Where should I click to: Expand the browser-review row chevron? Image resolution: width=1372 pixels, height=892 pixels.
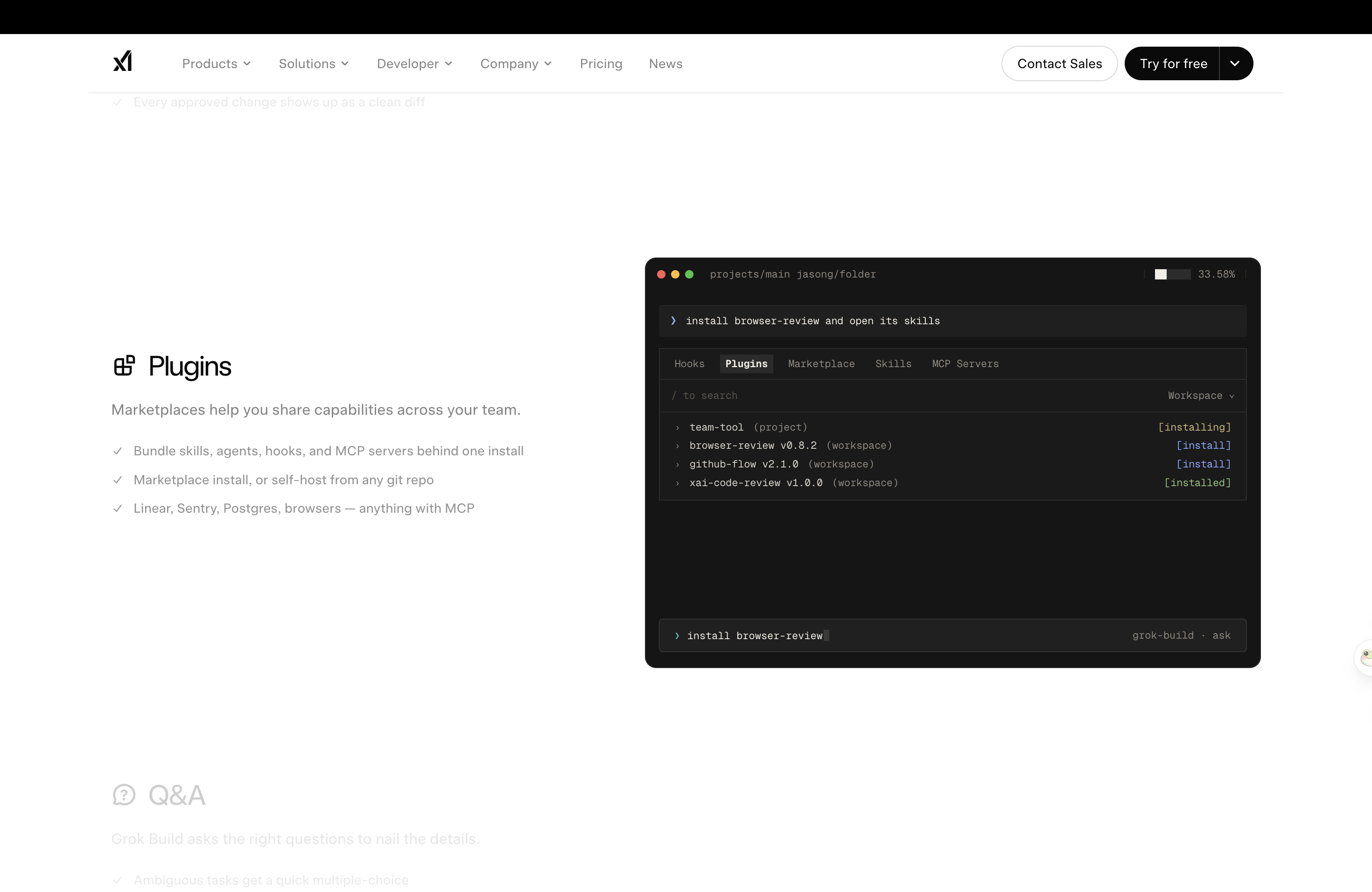pos(677,446)
